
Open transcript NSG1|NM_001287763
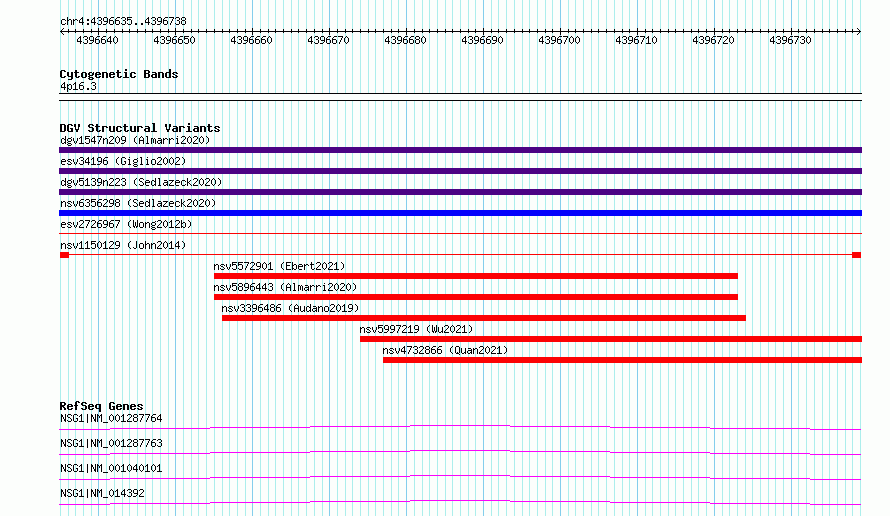111,443
